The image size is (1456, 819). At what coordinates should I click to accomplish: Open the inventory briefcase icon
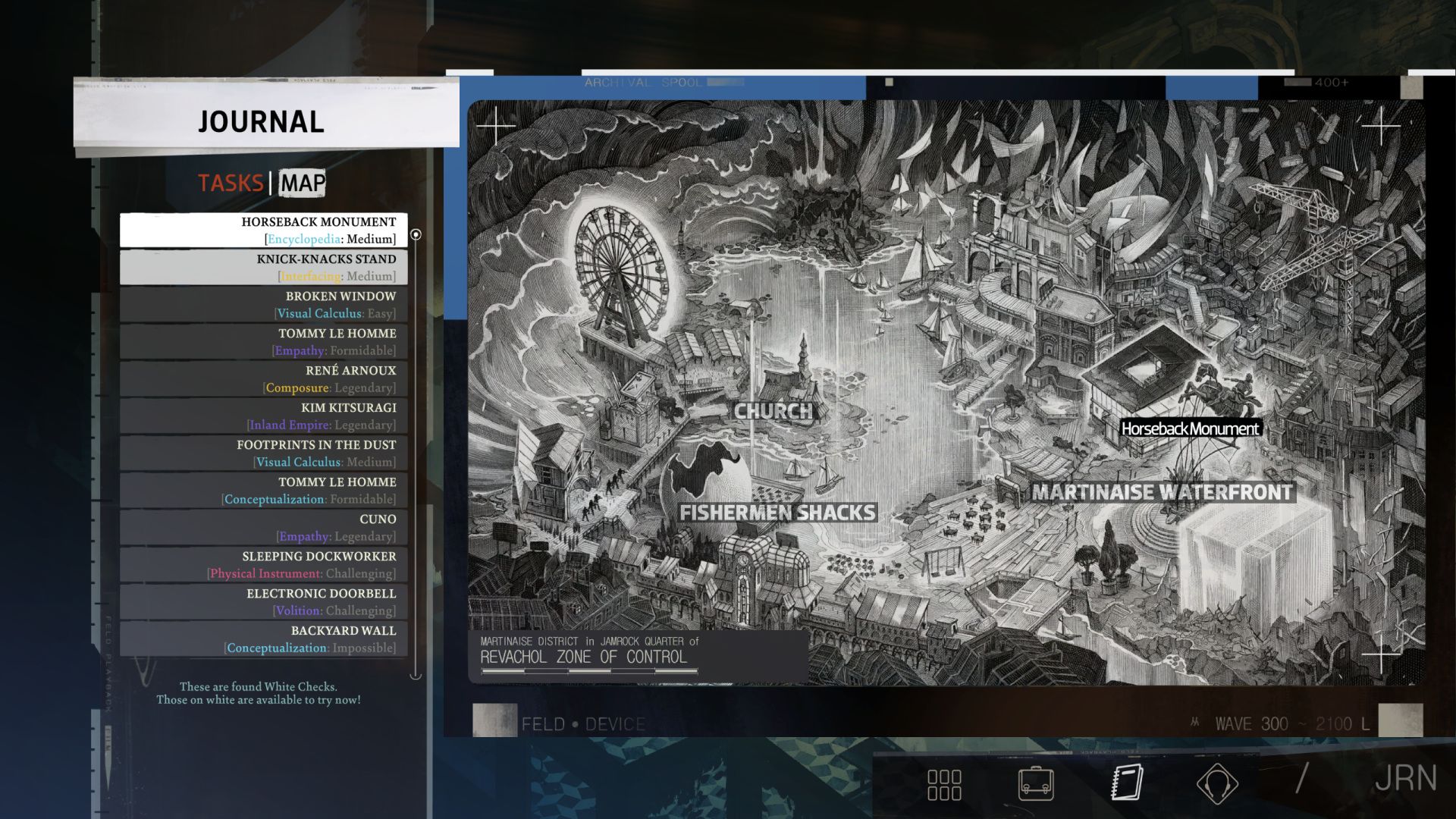[1036, 783]
